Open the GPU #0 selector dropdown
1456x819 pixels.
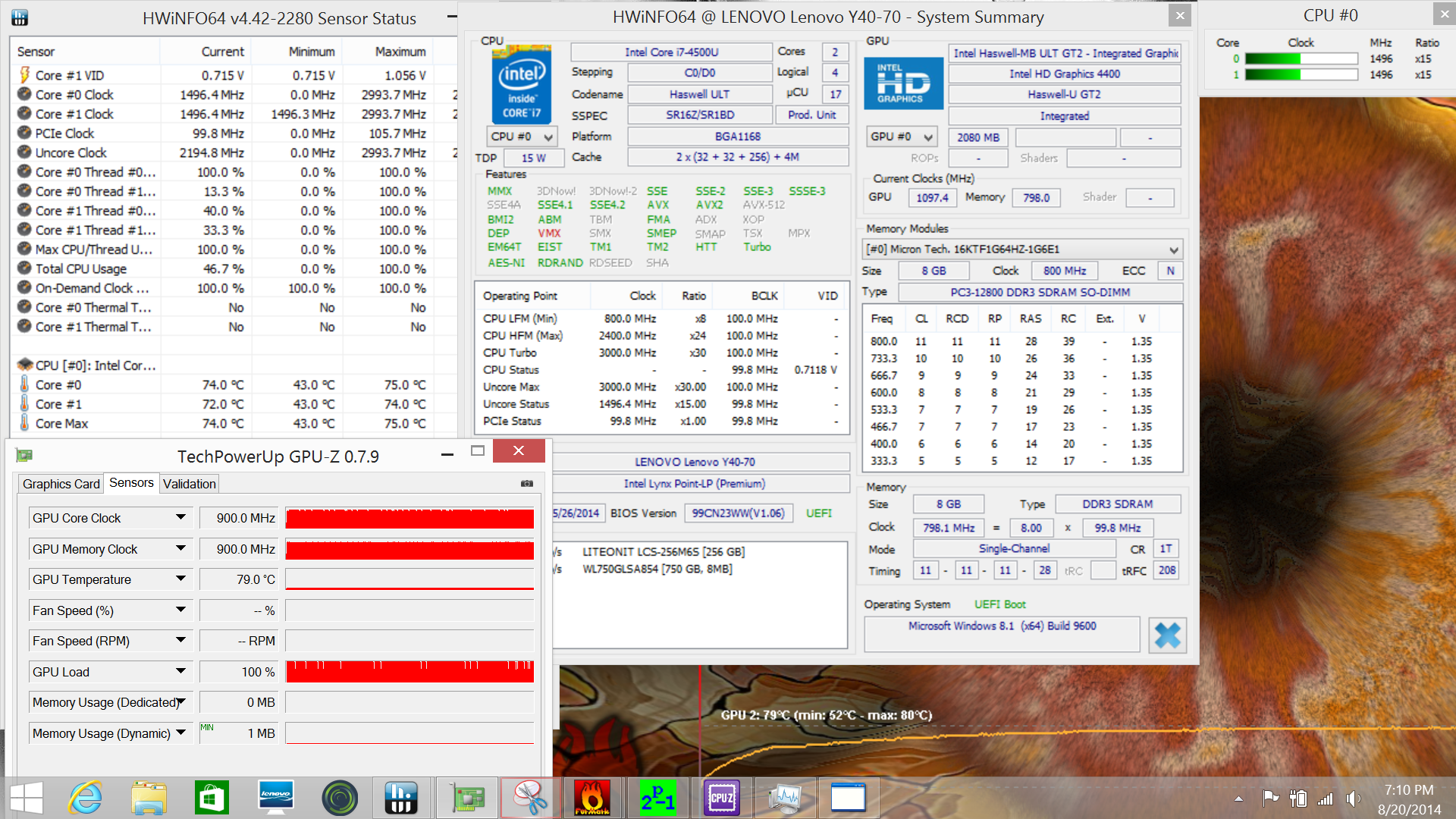[x=901, y=137]
